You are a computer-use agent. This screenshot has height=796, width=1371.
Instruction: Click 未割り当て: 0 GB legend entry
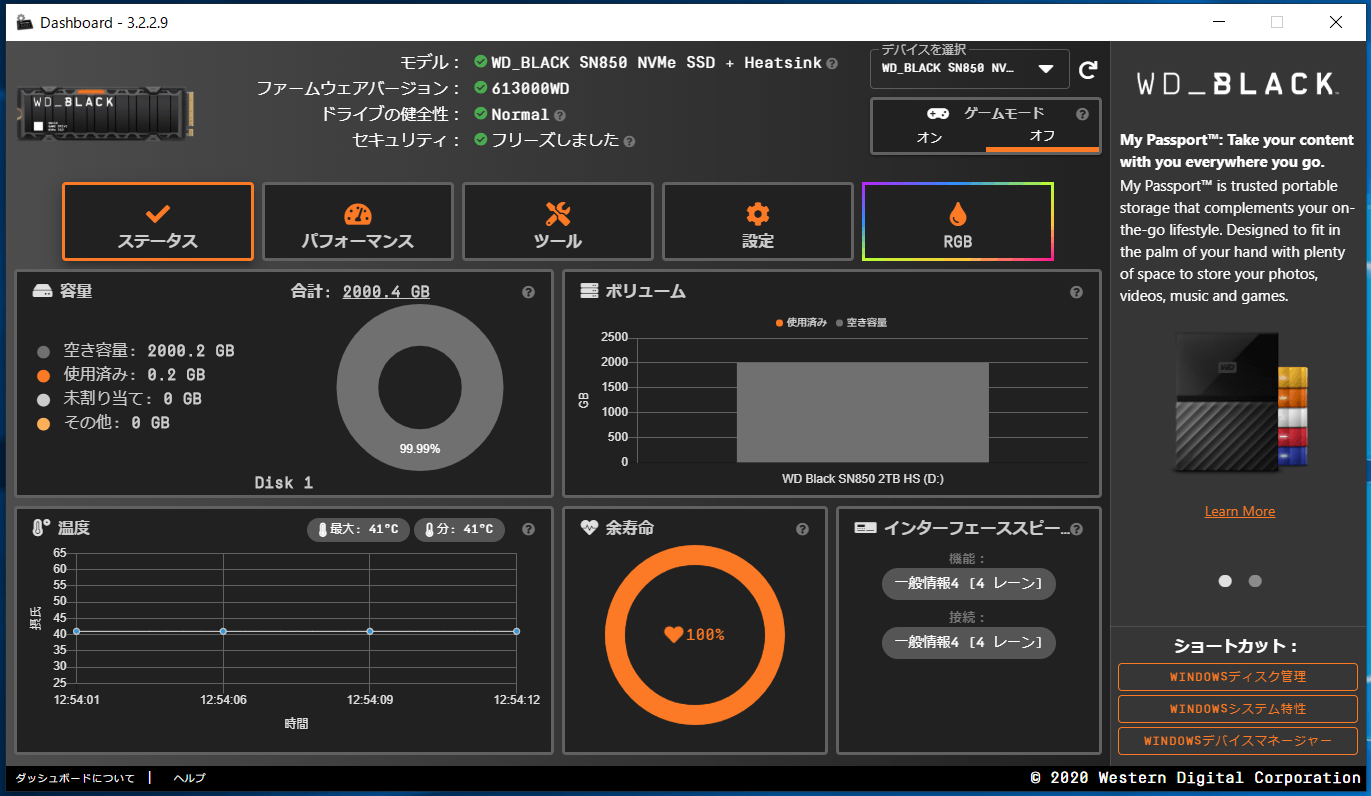119,399
